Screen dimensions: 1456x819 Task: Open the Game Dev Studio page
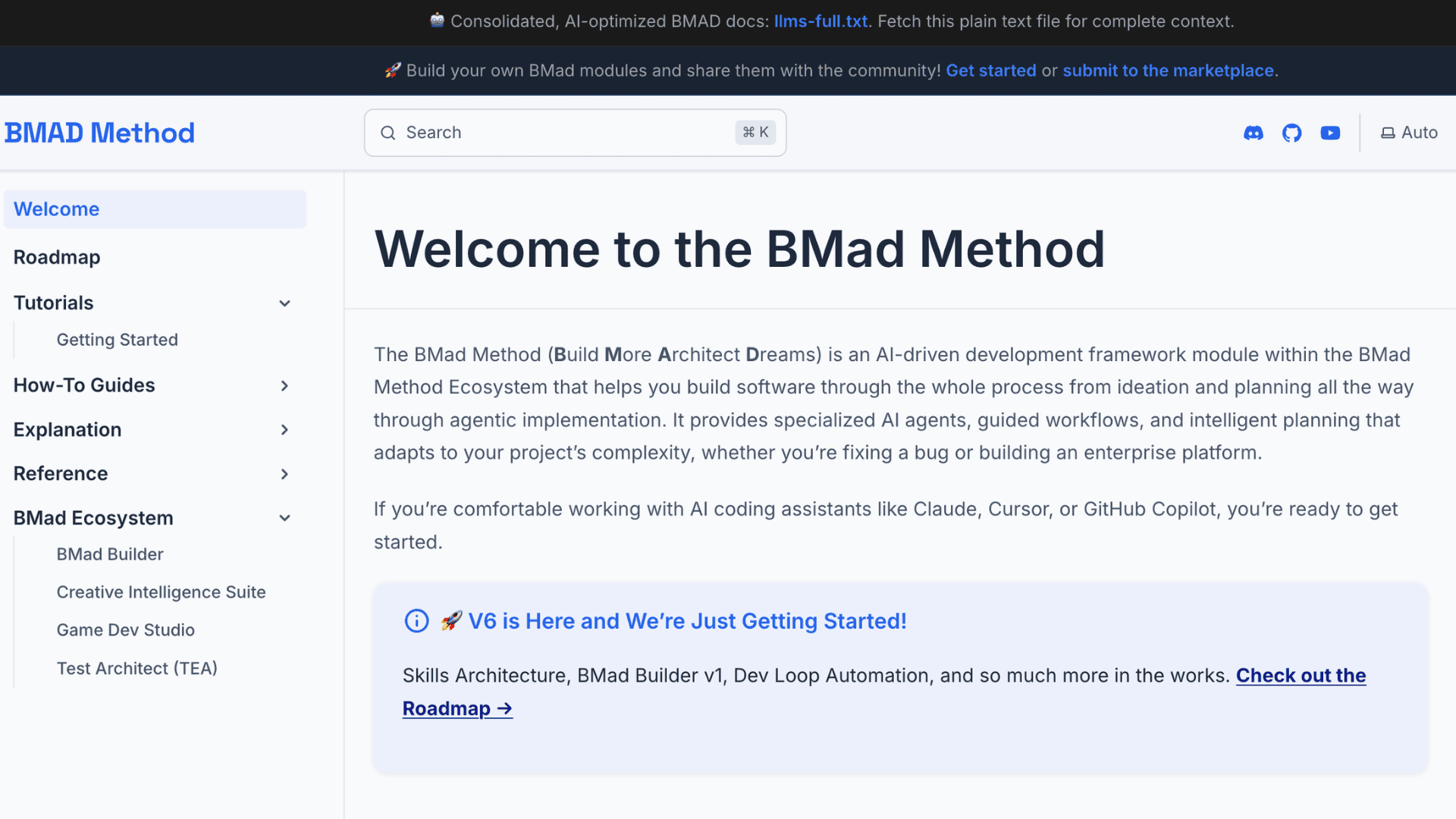(x=125, y=630)
